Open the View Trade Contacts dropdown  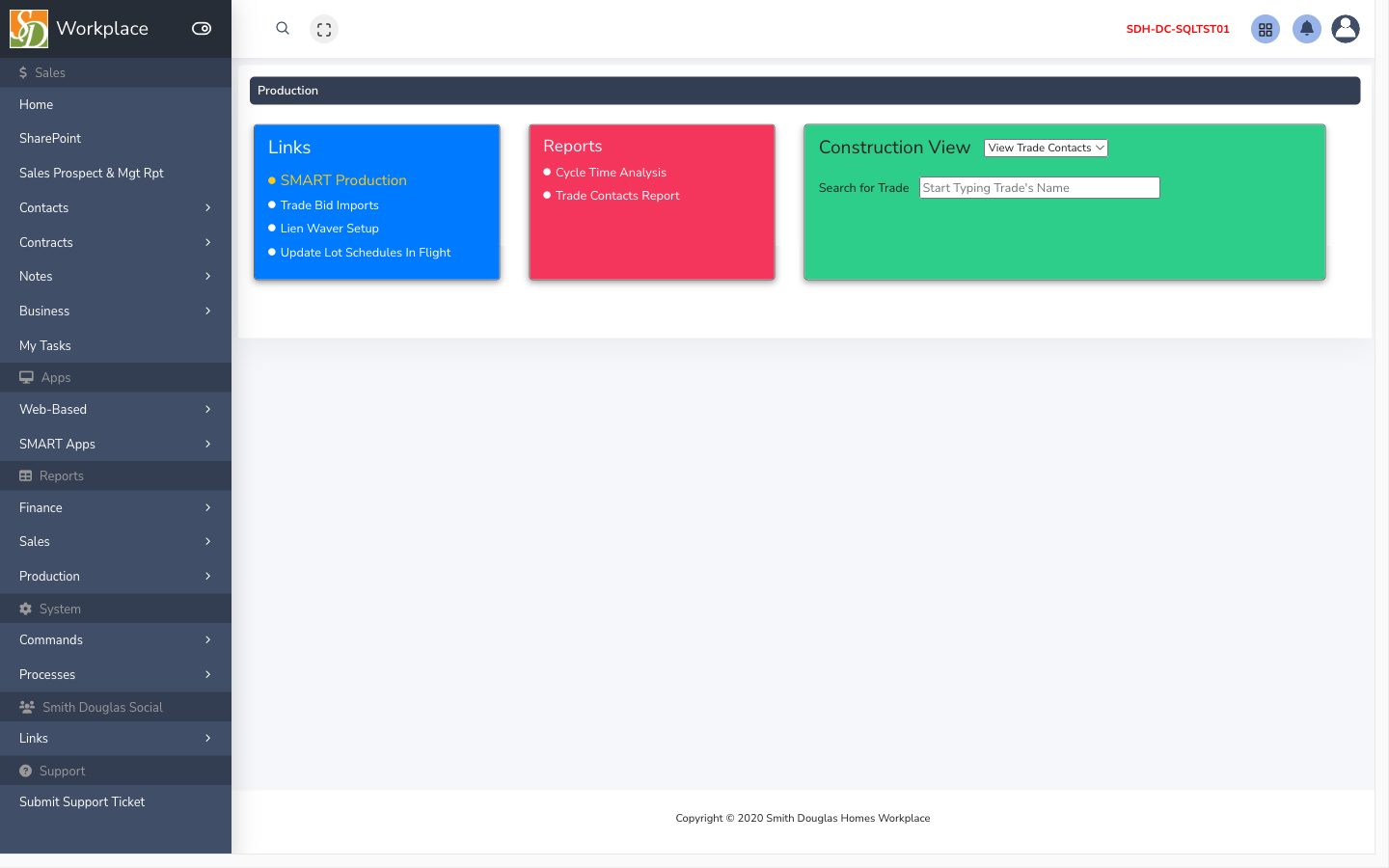(x=1046, y=148)
